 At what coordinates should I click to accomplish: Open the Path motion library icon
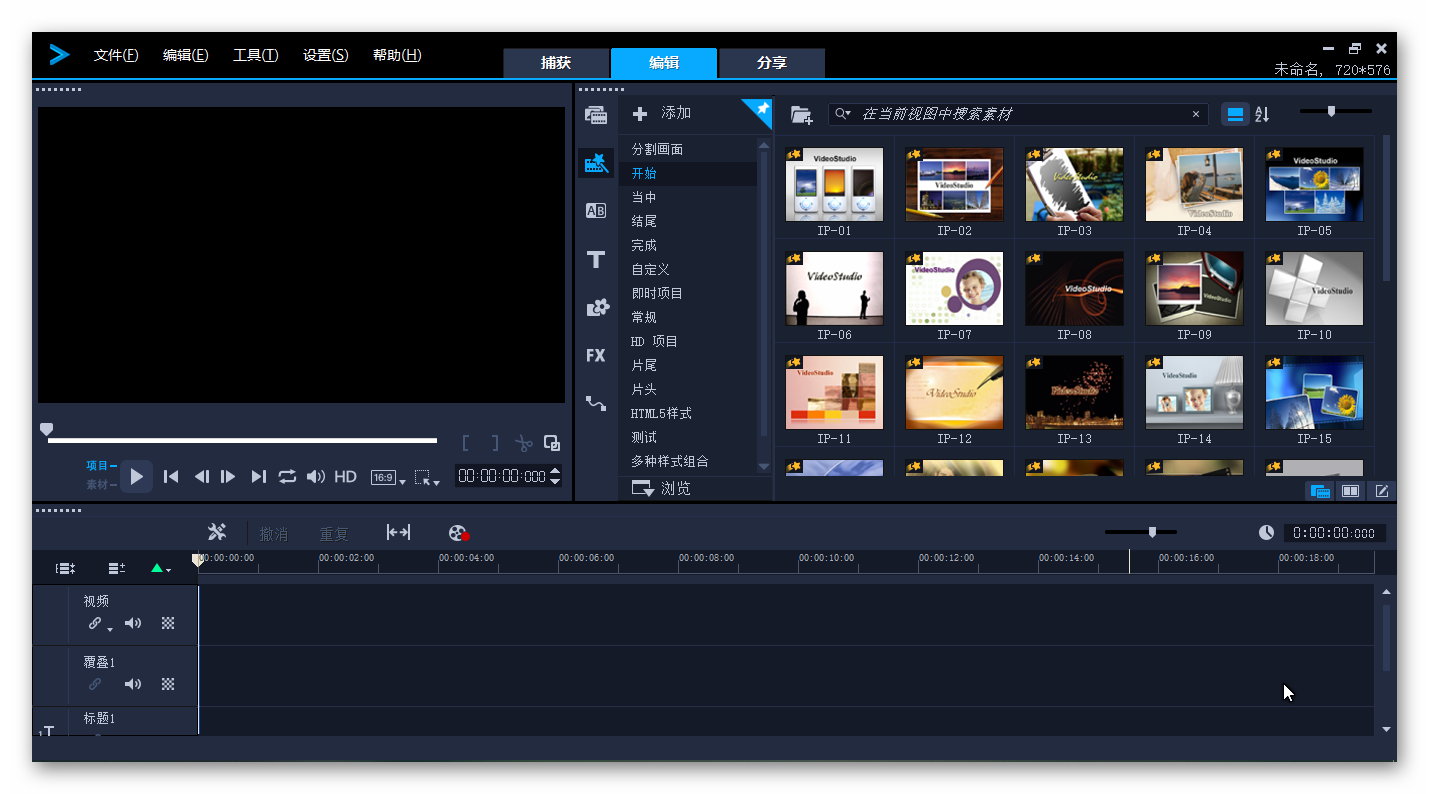[x=596, y=403]
